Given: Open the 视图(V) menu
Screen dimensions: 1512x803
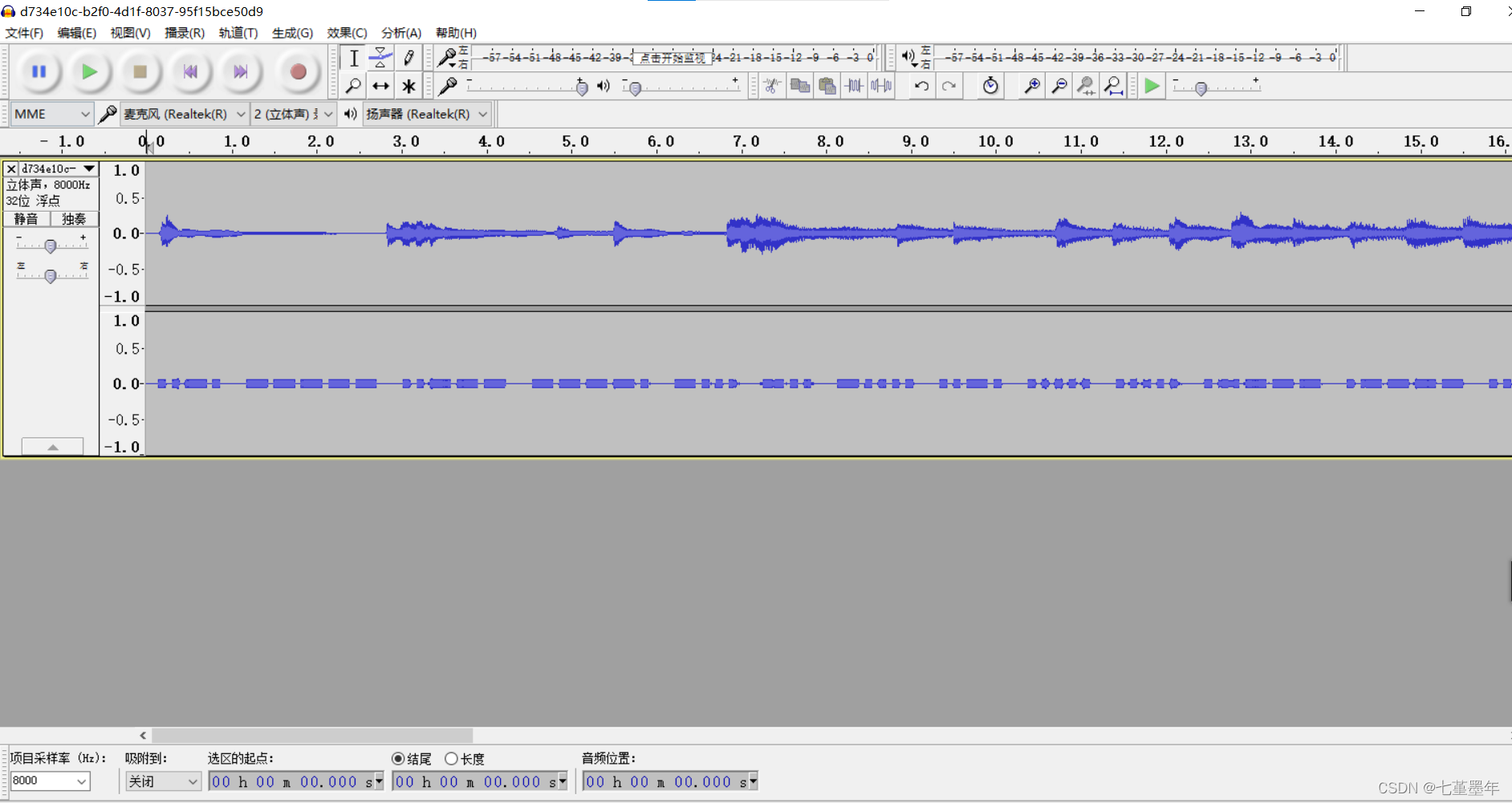Looking at the screenshot, I should click(x=130, y=33).
